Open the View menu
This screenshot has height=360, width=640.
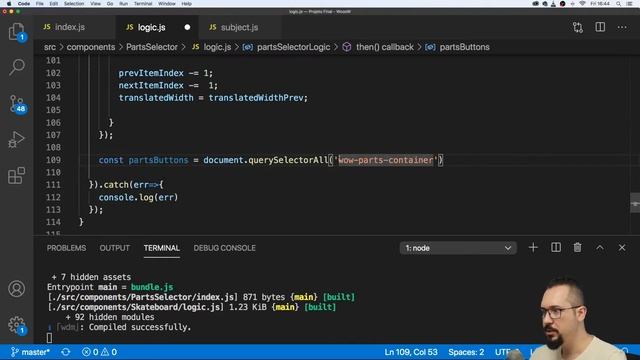pos(96,4)
